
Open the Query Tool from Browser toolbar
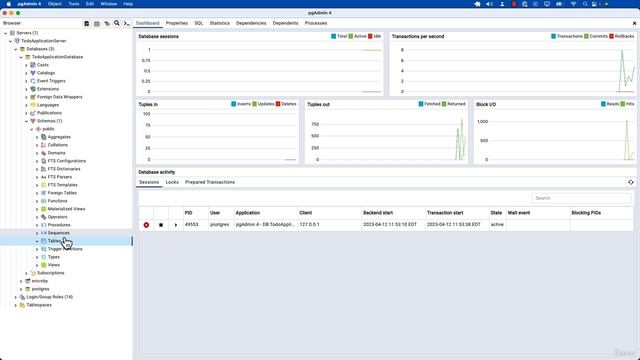coord(87,23)
